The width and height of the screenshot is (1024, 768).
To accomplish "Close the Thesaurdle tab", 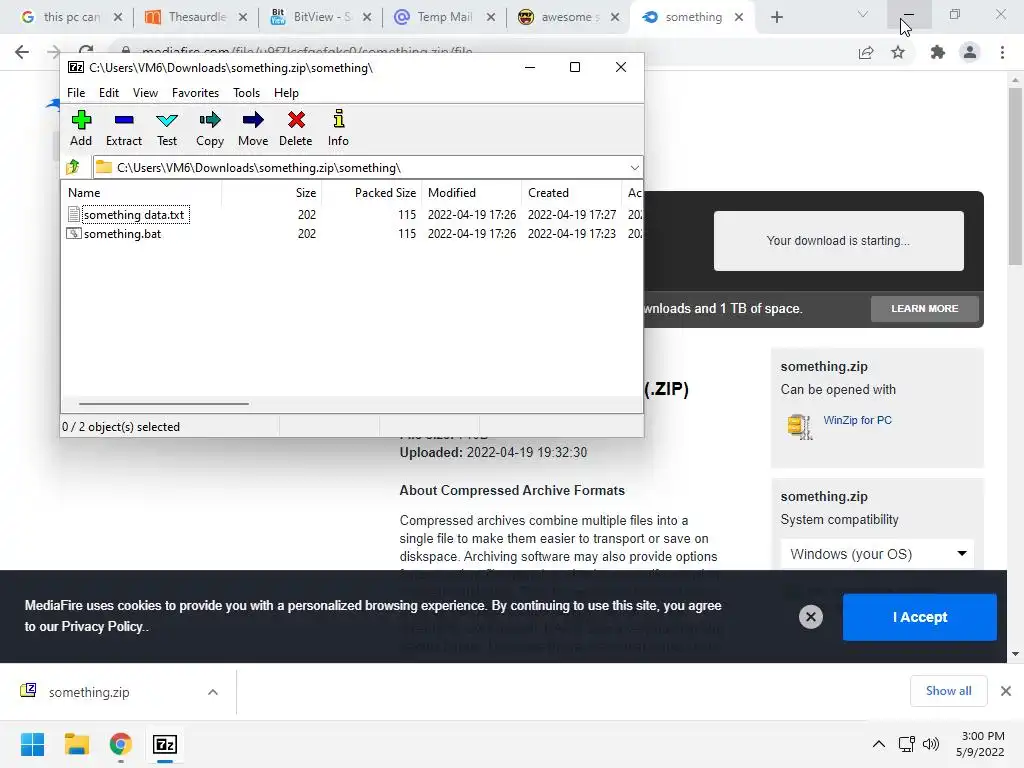I will (x=243, y=18).
